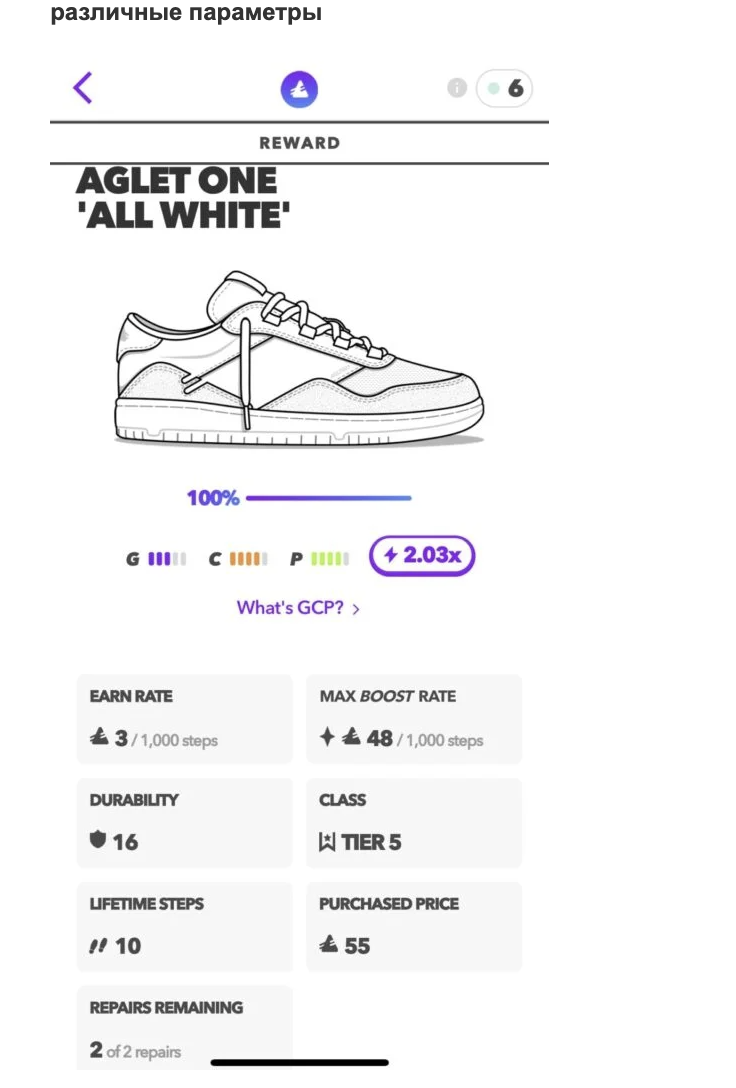Tap the Repairs Remaining card

pos(185,1030)
